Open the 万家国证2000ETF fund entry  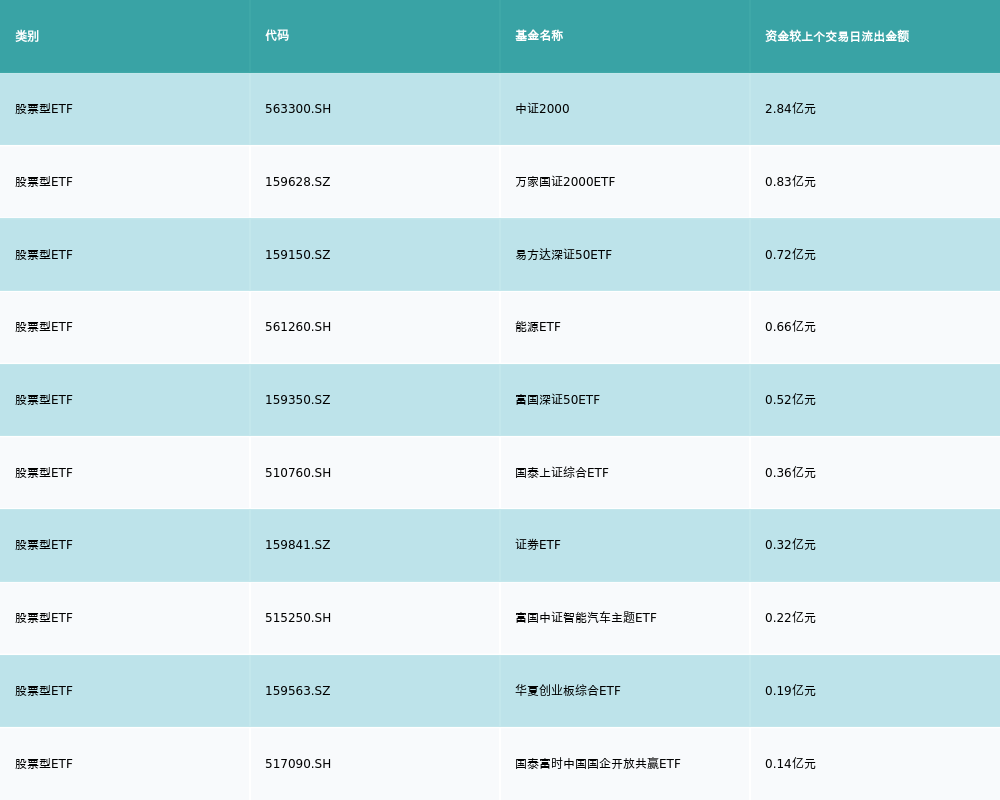pyautogui.click(x=565, y=182)
